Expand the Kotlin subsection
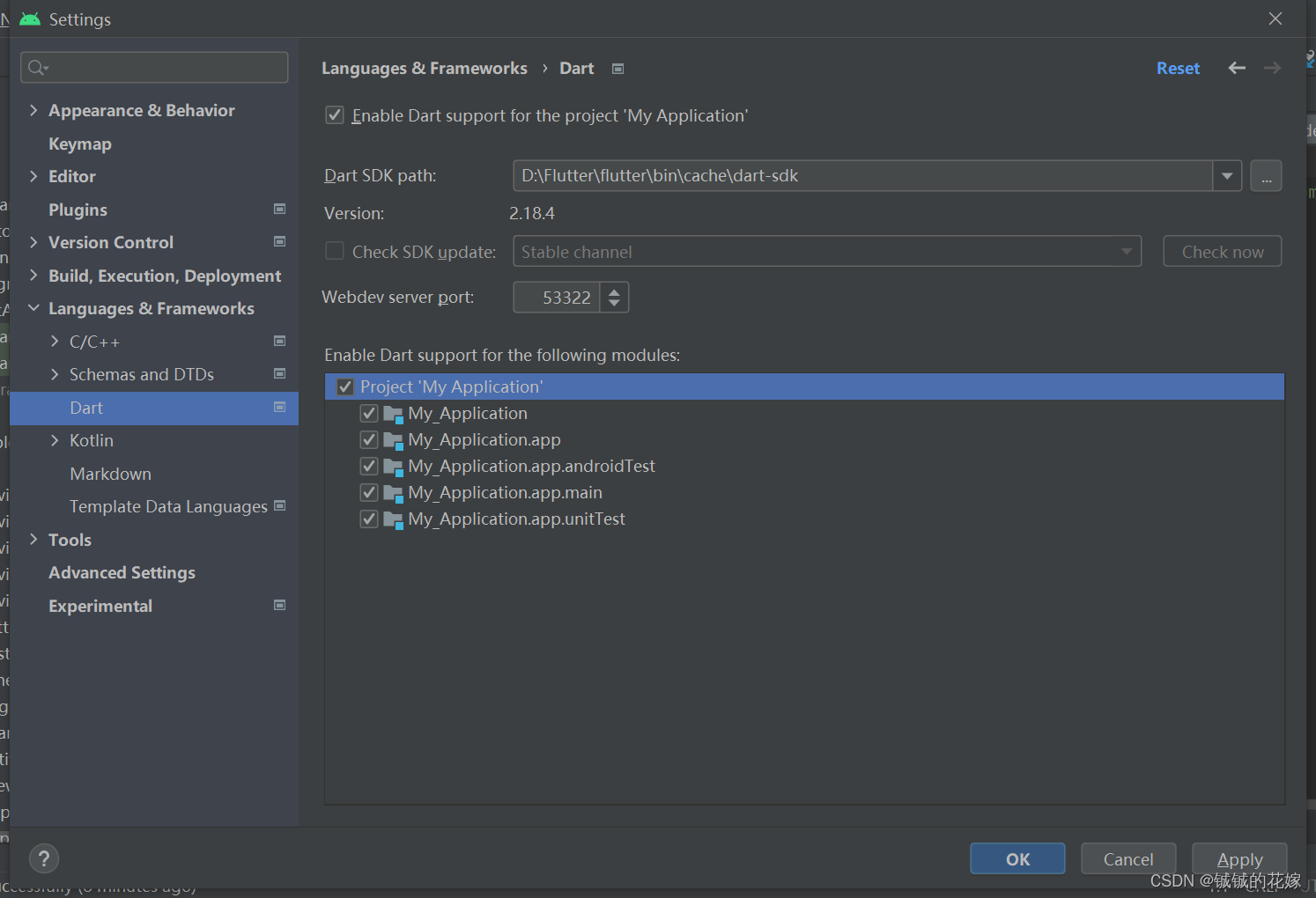1316x898 pixels. tap(55, 440)
